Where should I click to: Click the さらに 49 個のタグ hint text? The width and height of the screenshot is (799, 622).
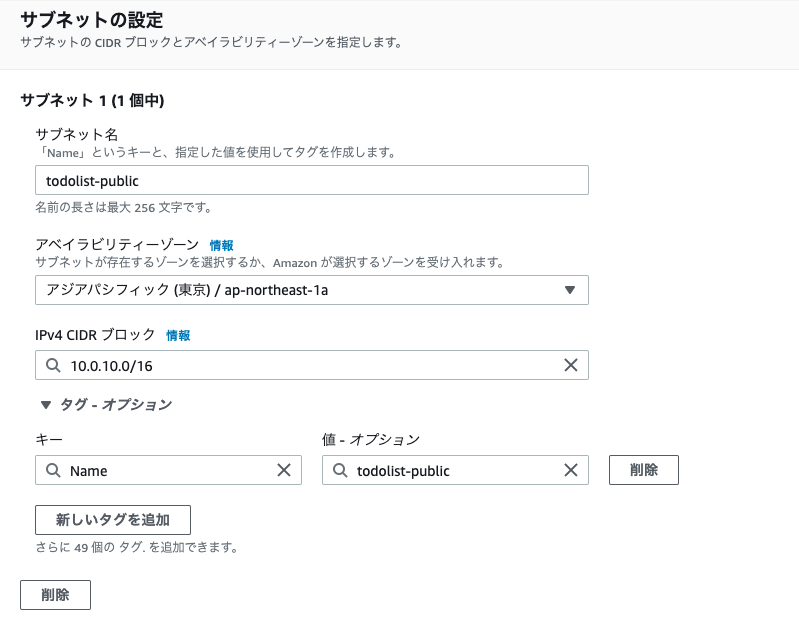pyautogui.click(x=137, y=547)
